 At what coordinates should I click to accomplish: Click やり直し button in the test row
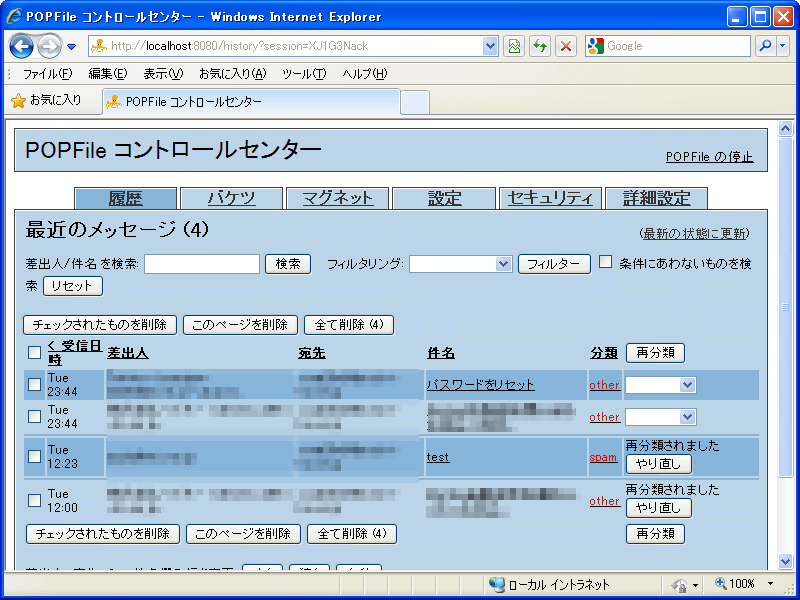tap(659, 464)
